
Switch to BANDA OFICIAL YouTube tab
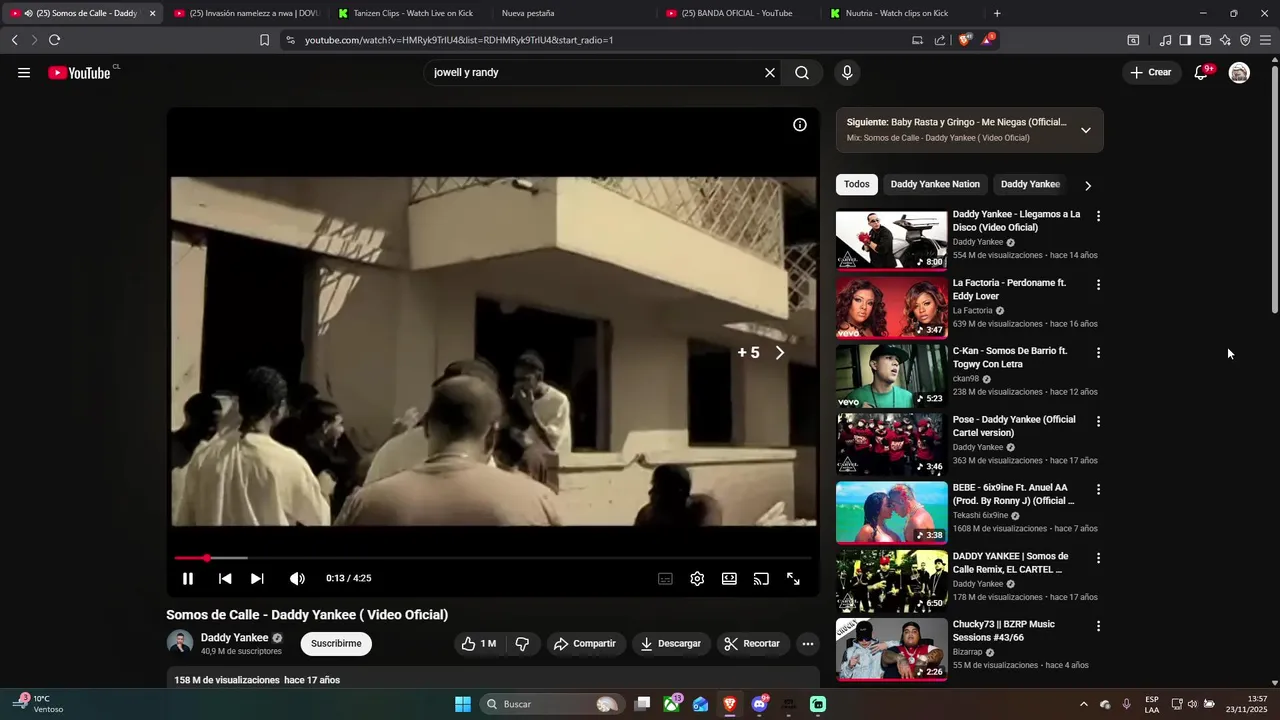tap(738, 13)
